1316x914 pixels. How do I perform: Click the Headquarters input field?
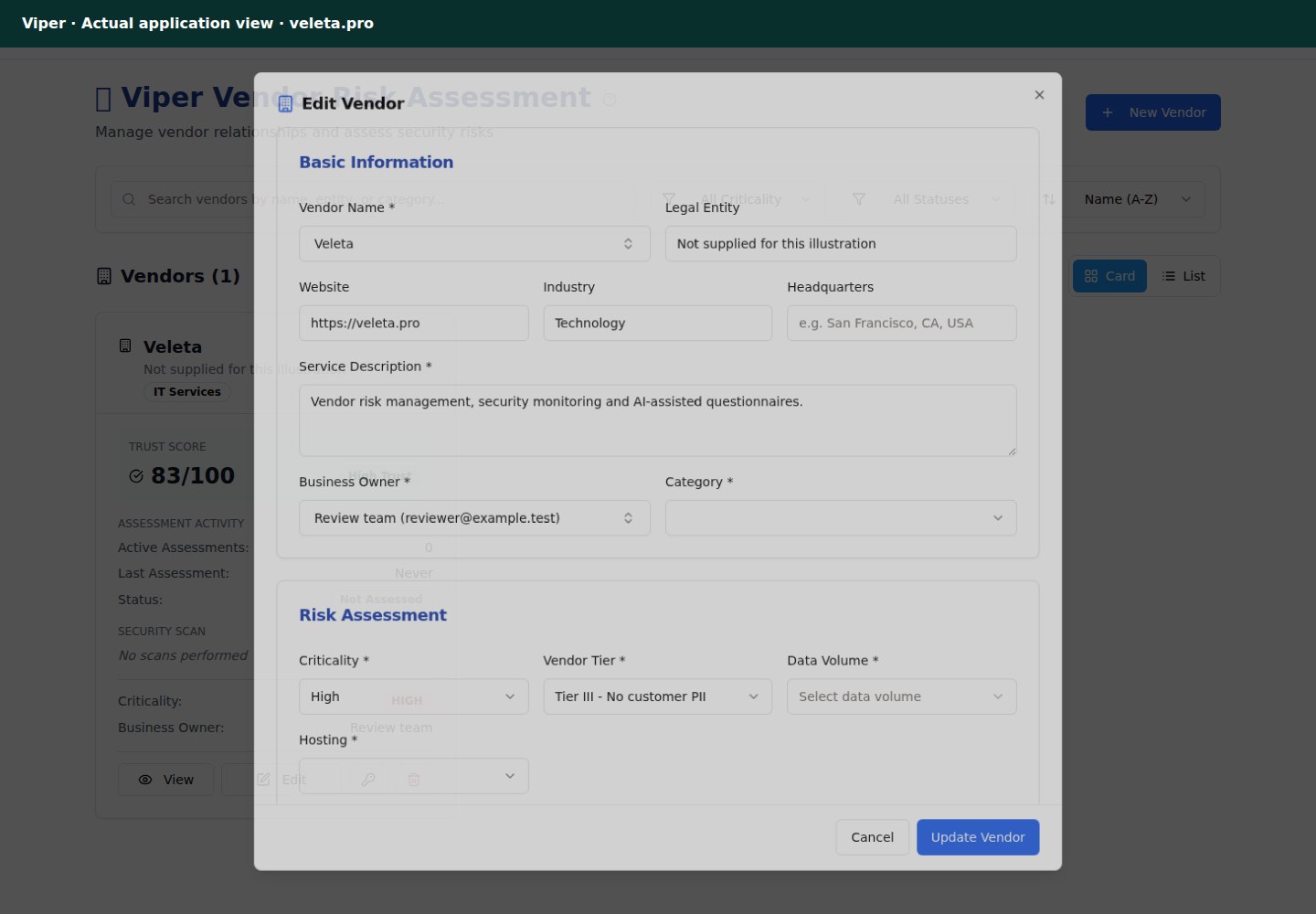click(x=902, y=324)
